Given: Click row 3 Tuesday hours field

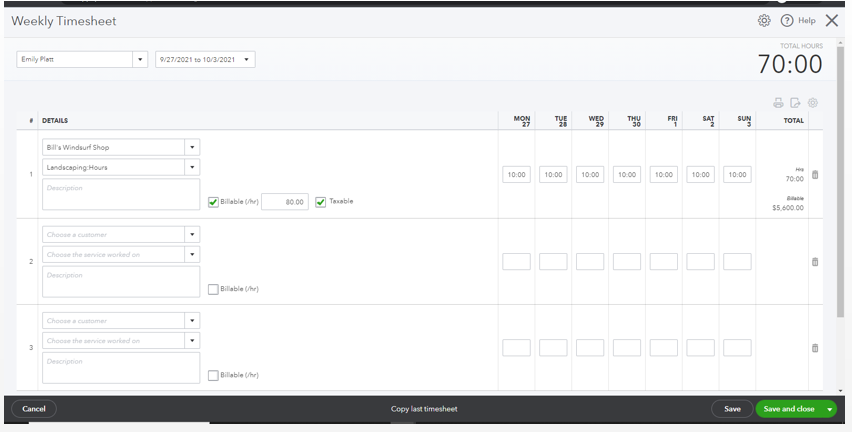Looking at the screenshot, I should tap(553, 348).
